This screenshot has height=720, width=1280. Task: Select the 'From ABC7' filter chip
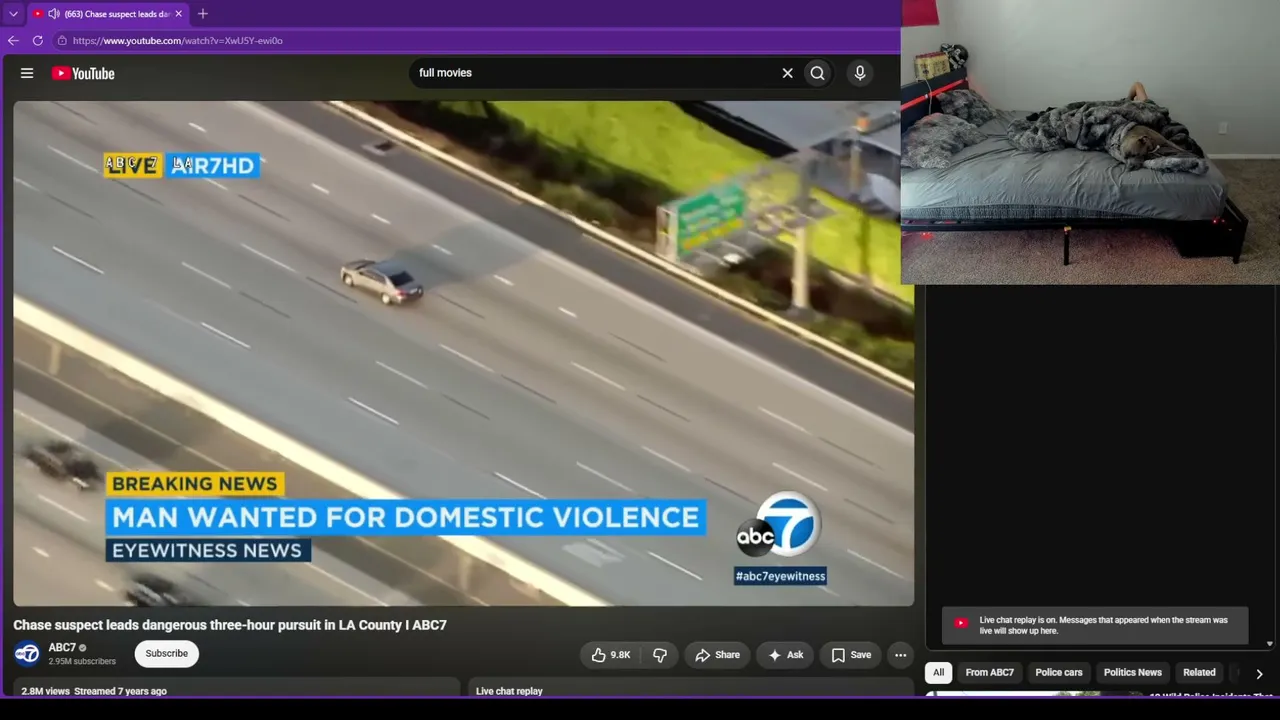pos(990,673)
